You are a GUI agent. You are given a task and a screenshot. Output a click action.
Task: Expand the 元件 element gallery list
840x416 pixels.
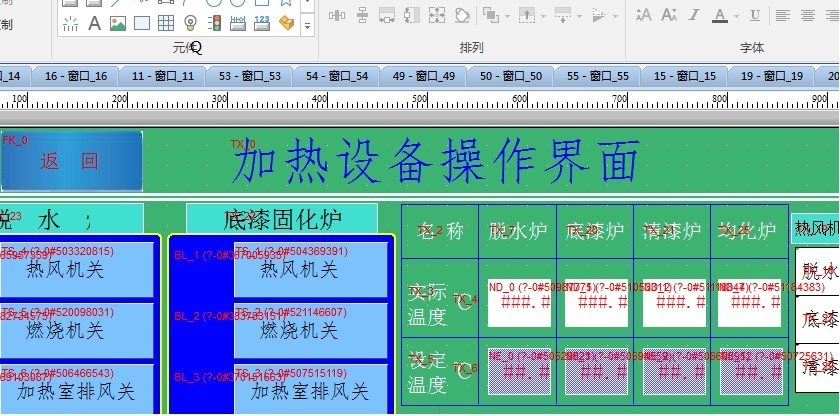point(308,22)
